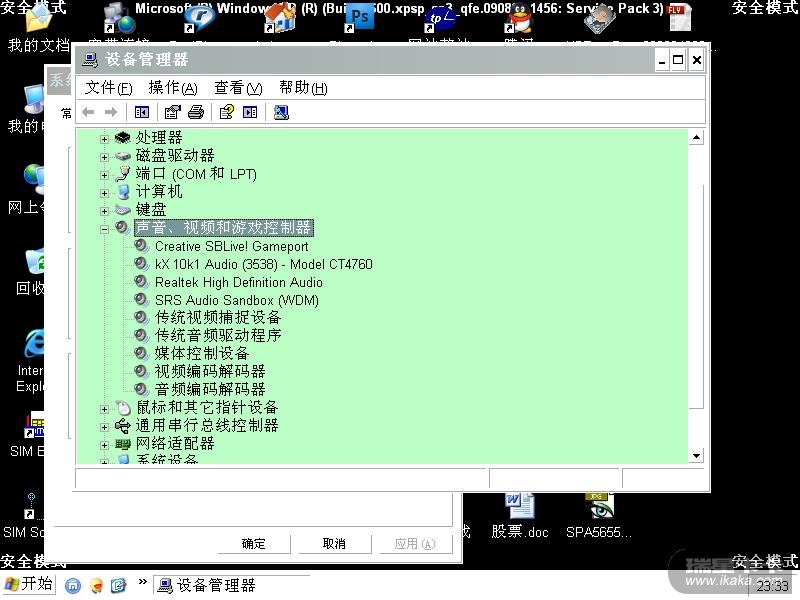Image resolution: width=800 pixels, height=600 pixels.
Task: Click the processor chip icon beside 处理器
Action: [x=122, y=137]
